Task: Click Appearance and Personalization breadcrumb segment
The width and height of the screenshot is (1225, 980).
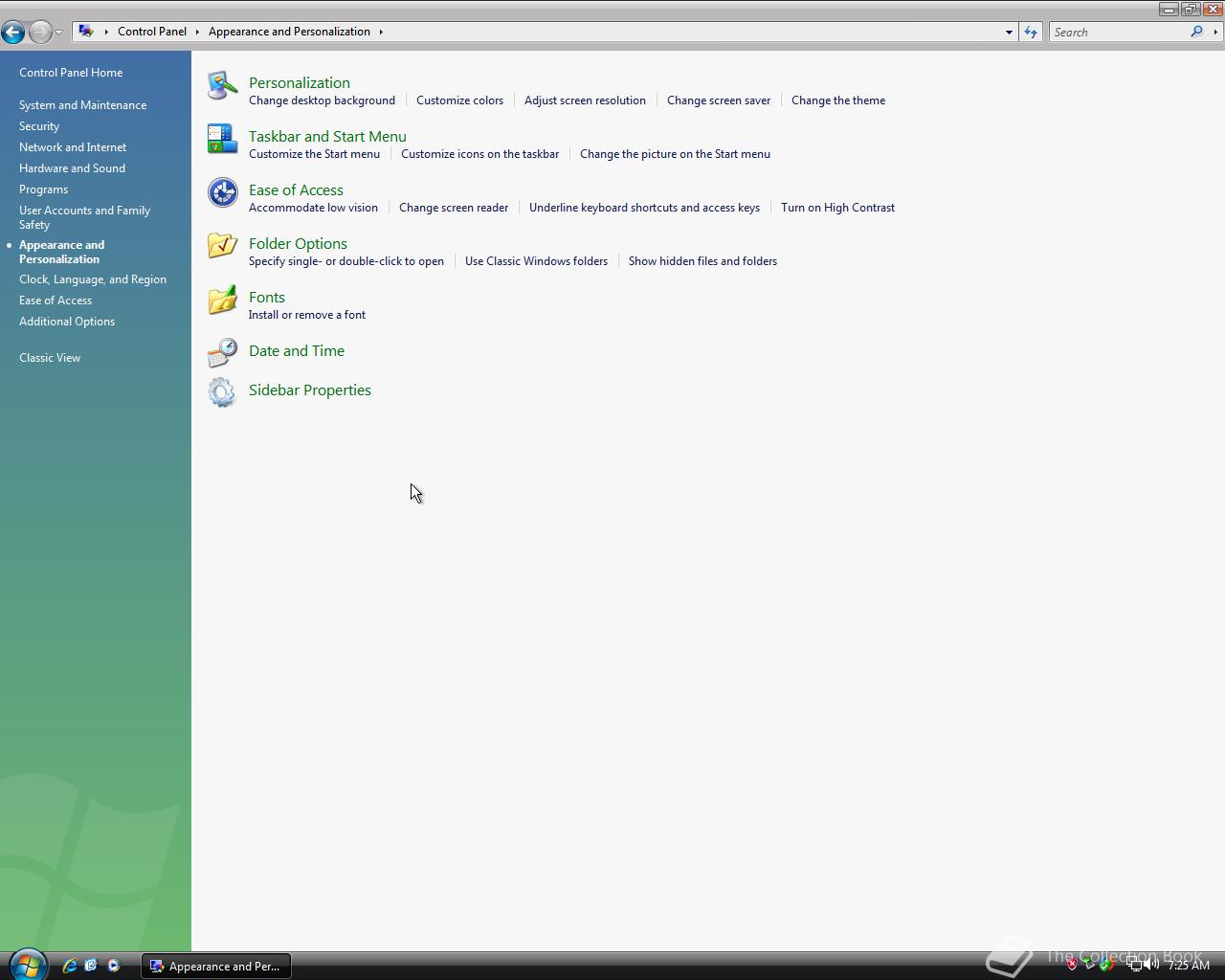Action: 289,32
